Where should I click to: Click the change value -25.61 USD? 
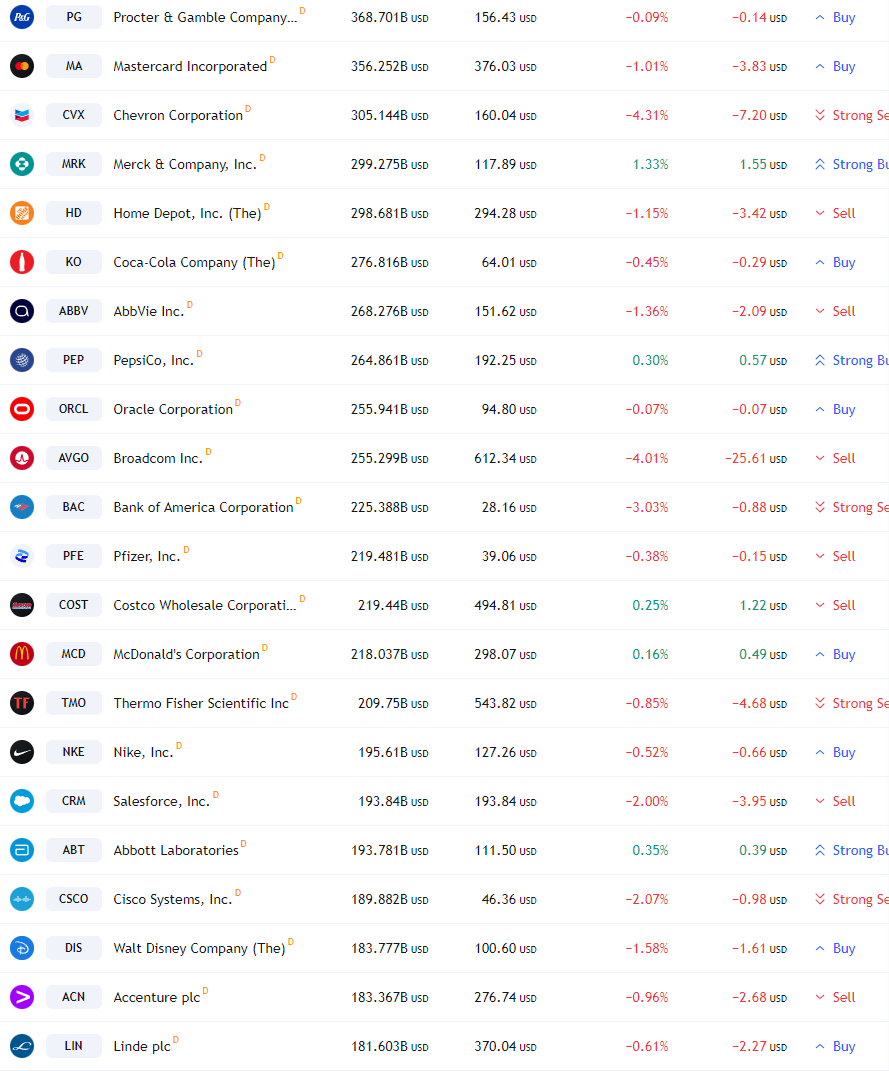coord(756,458)
